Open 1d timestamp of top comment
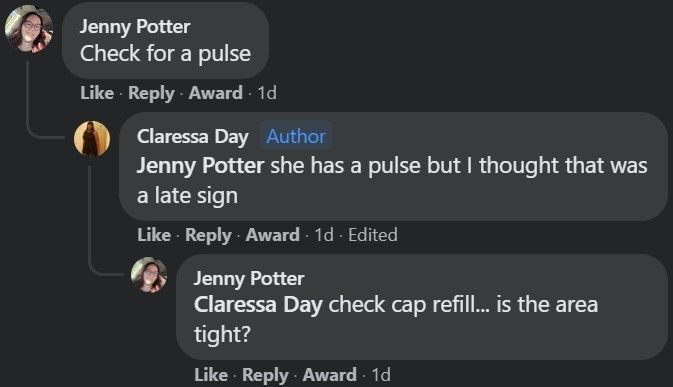Viewport: 673px width, 387px height. 267,93
